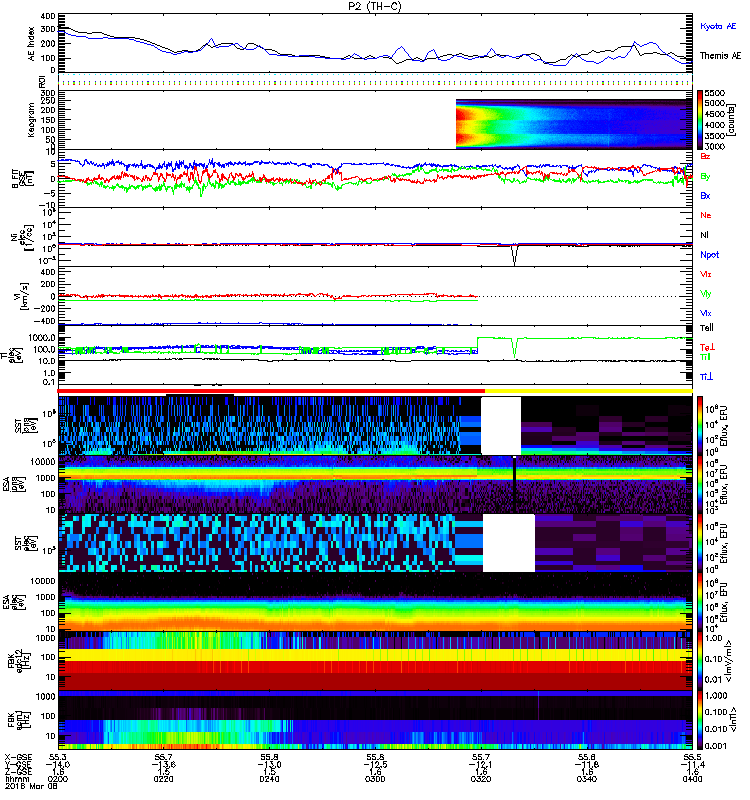Screen dimensions: 750x800
Task: Click the X-GSE row label
Action: point(17,758)
